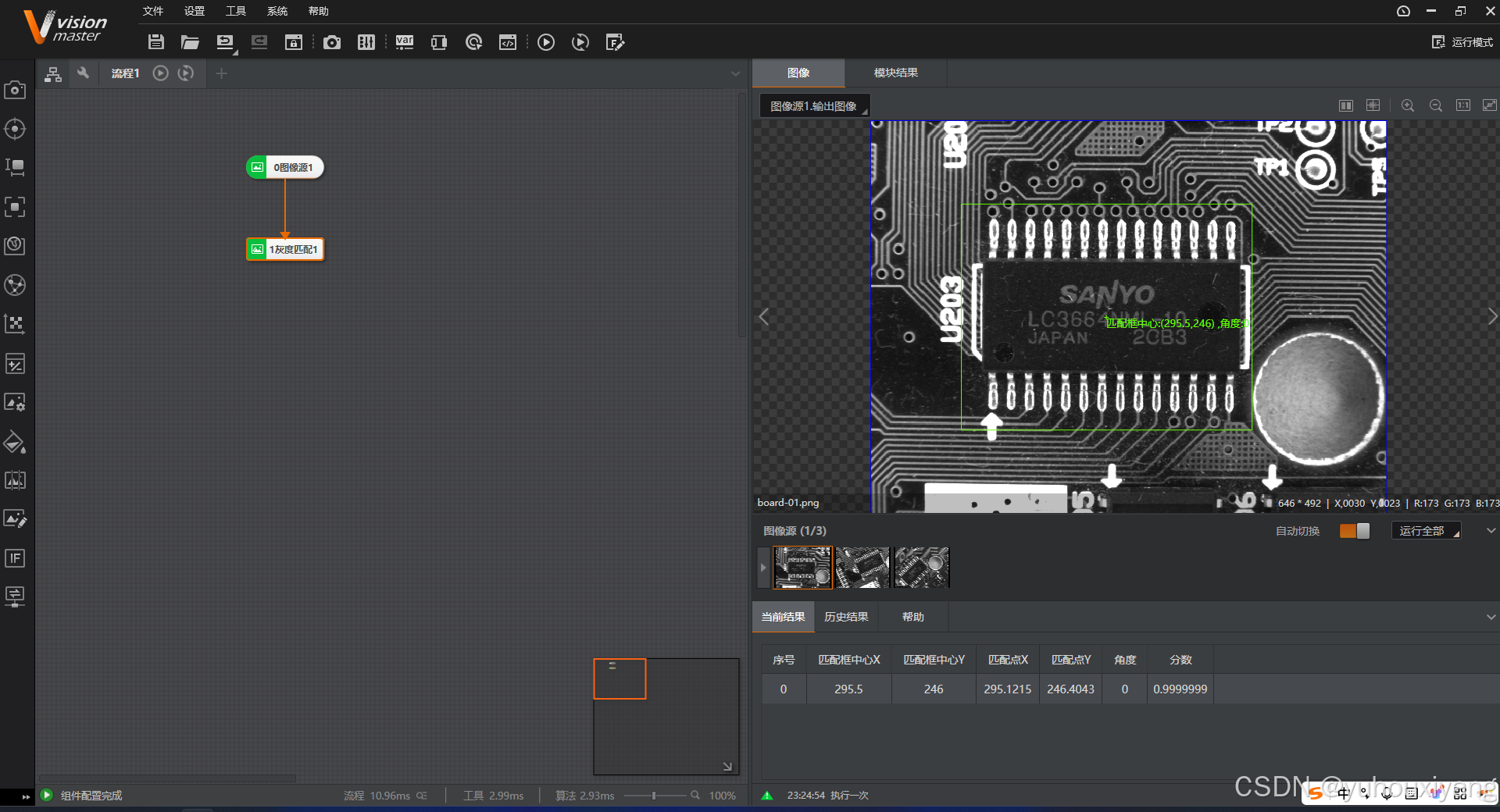Open the recognition tools bracket icon
Image resolution: width=1500 pixels, height=812 pixels.
click(15, 207)
